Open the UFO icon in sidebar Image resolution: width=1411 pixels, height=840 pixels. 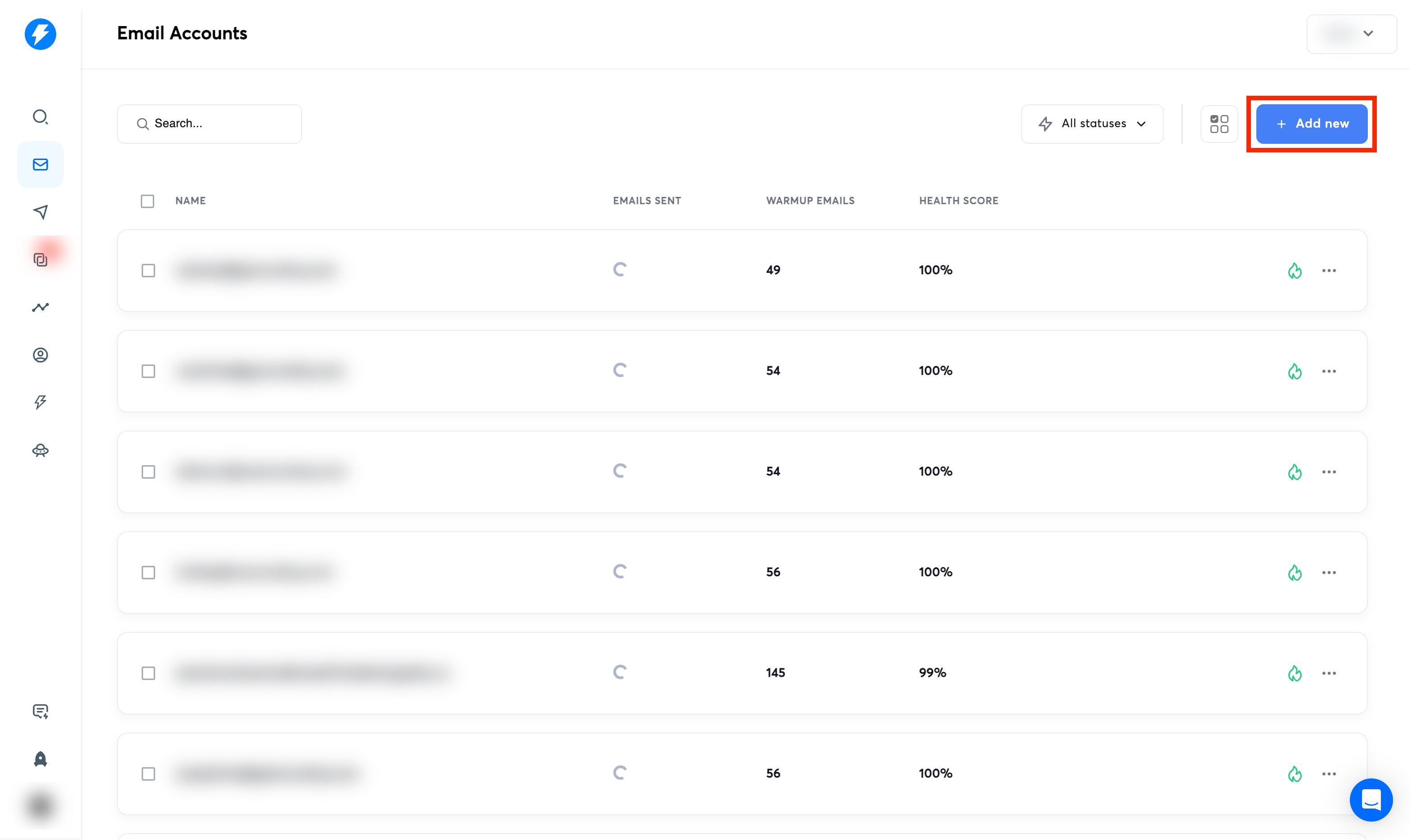tap(40, 451)
